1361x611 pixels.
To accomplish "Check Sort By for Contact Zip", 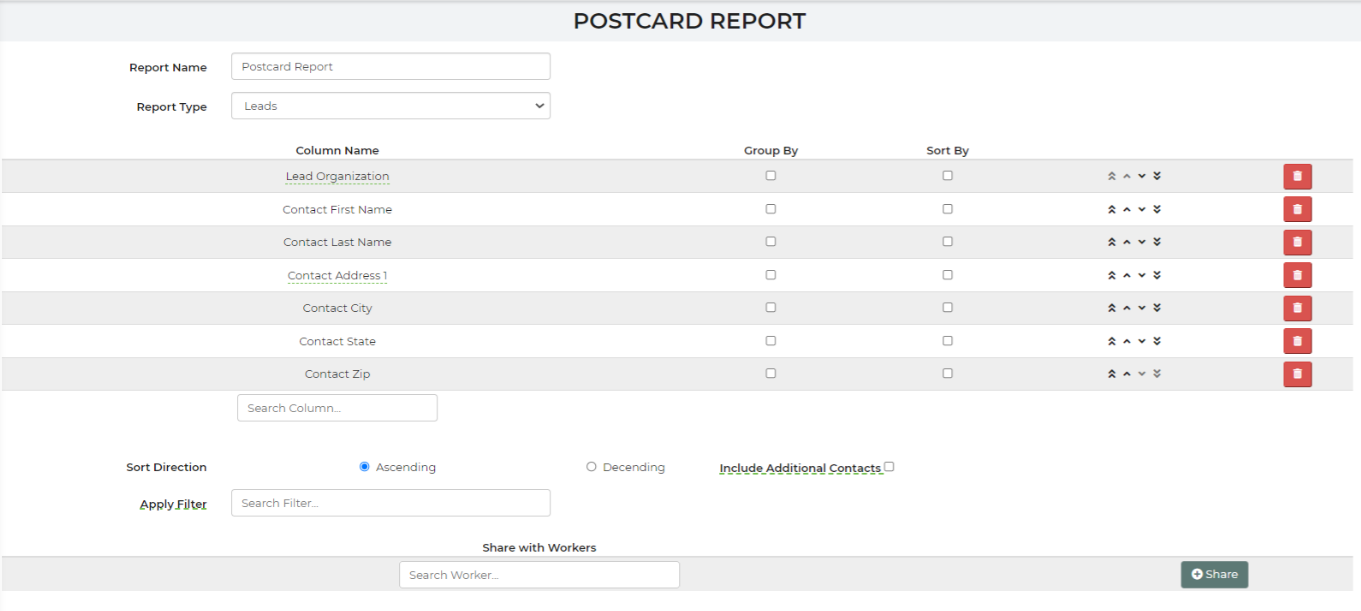I will pos(947,373).
